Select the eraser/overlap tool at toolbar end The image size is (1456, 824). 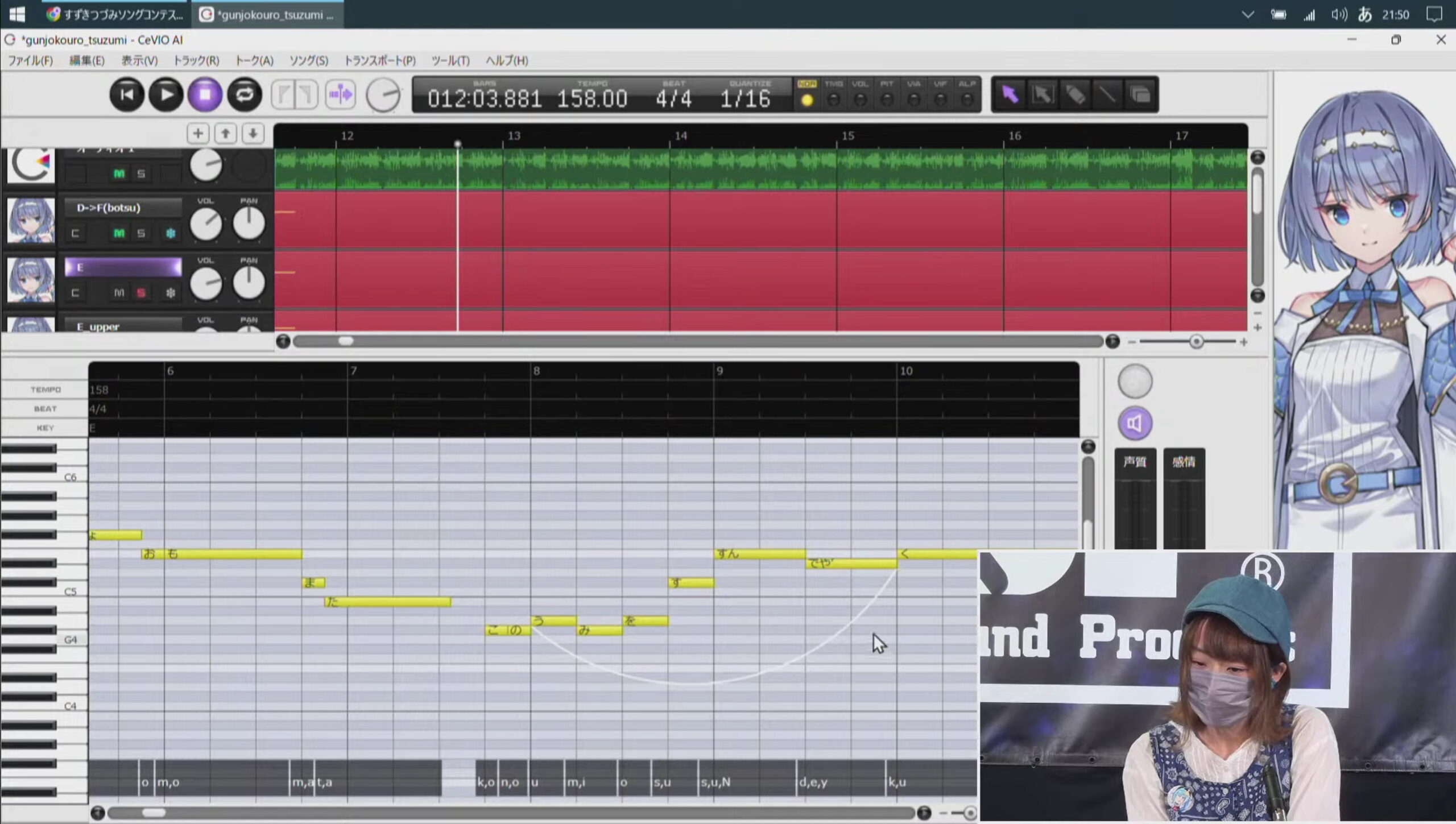[x=1140, y=94]
